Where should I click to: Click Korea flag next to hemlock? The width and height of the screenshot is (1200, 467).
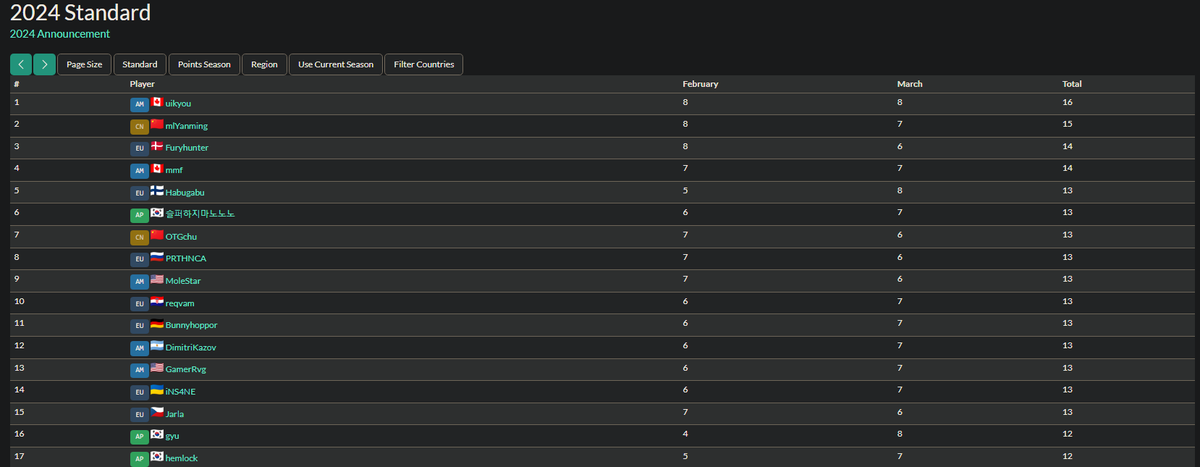[157, 457]
